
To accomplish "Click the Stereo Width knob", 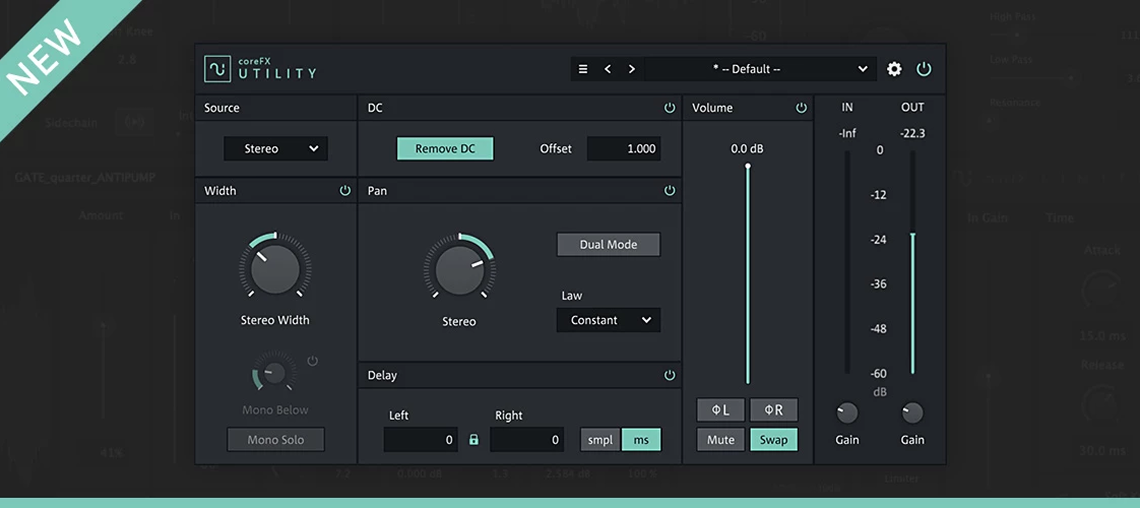I will pyautogui.click(x=275, y=269).
